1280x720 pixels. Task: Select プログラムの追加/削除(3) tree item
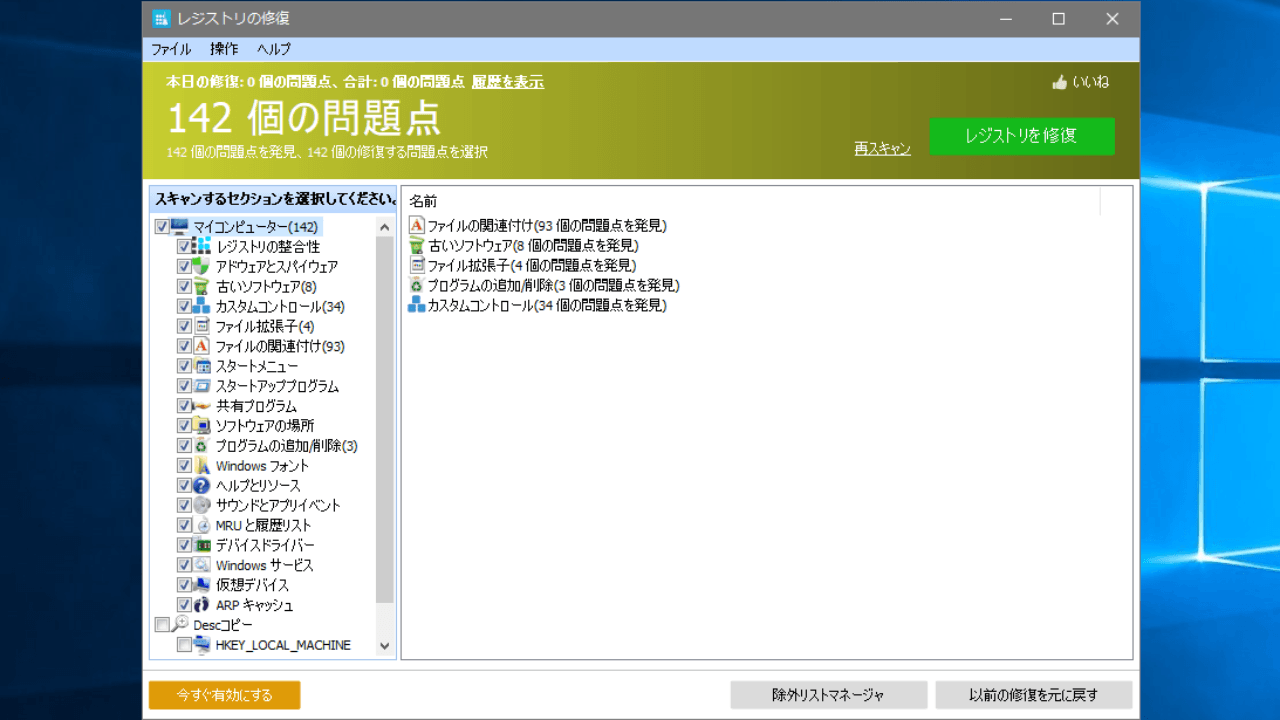tap(287, 446)
